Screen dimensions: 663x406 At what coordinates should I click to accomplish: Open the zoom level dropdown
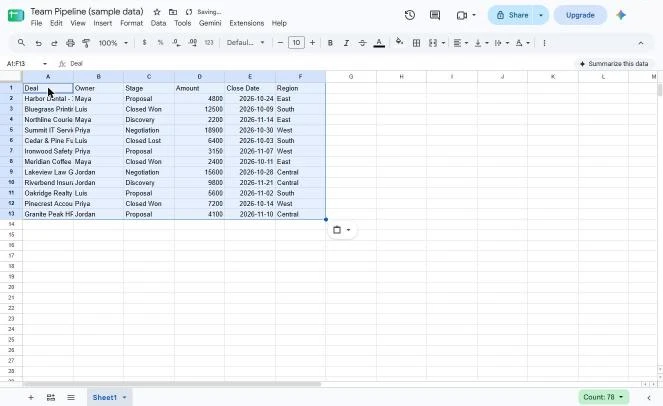pos(113,43)
